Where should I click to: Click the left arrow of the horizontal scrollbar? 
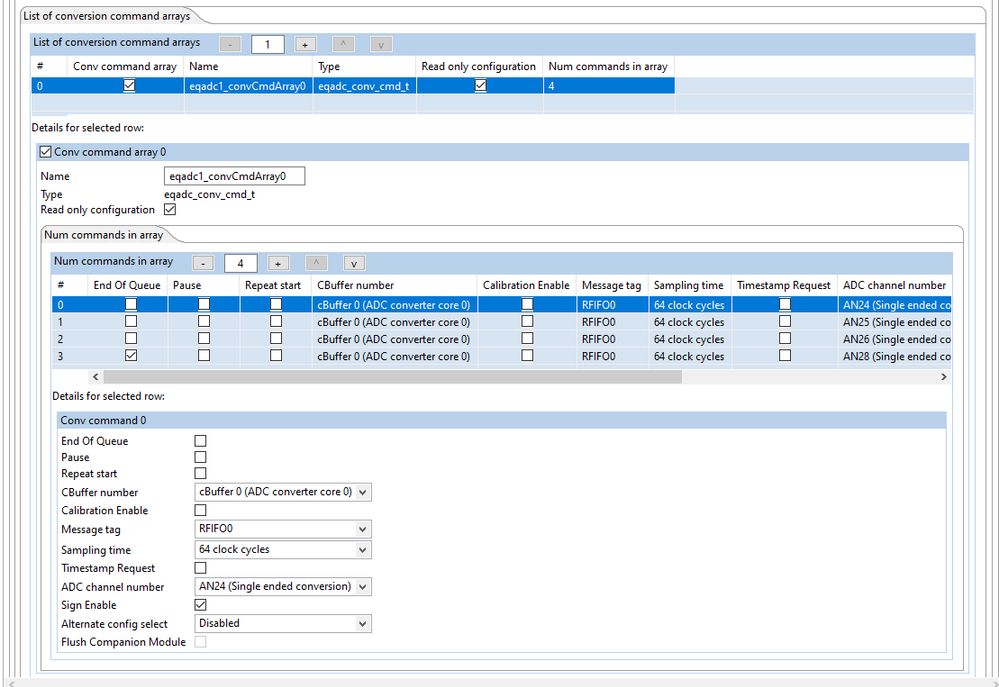coord(95,376)
